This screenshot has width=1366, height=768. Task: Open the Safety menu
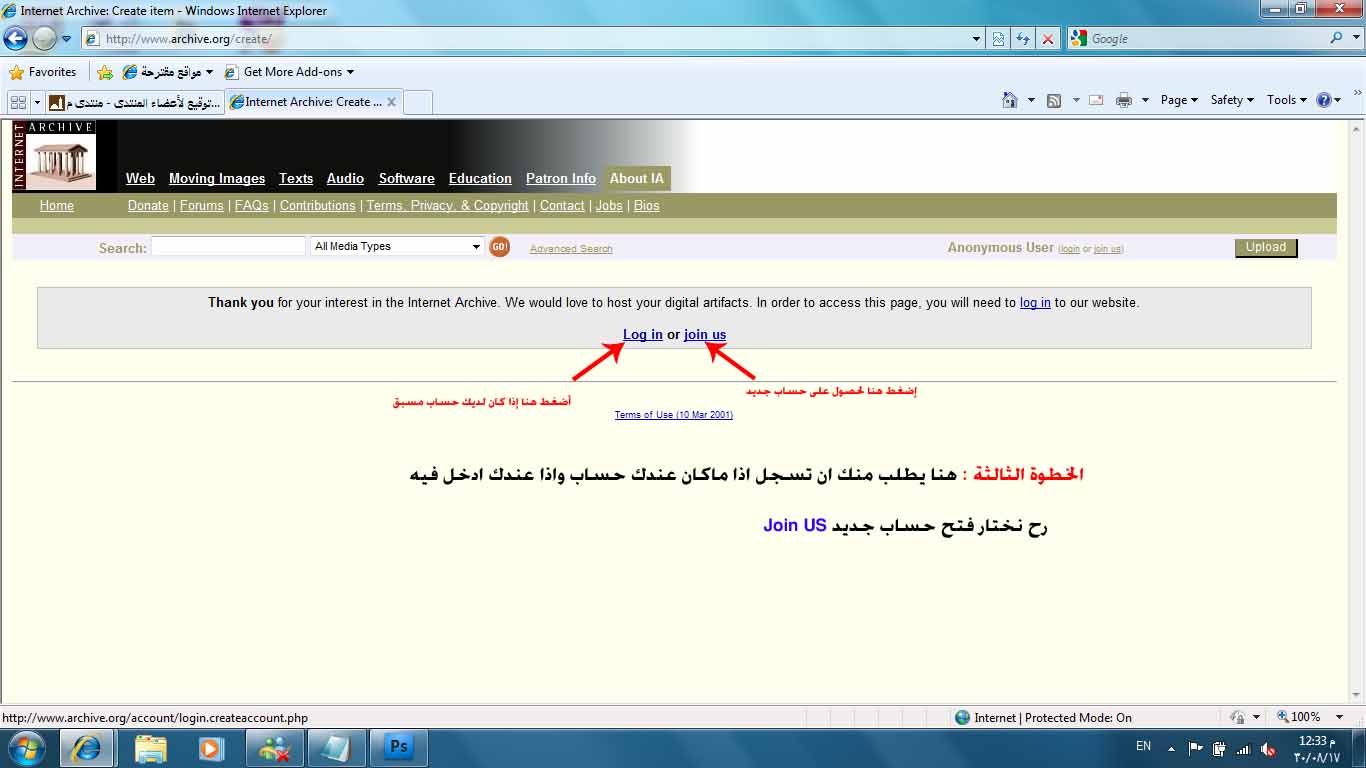pyautogui.click(x=1232, y=100)
